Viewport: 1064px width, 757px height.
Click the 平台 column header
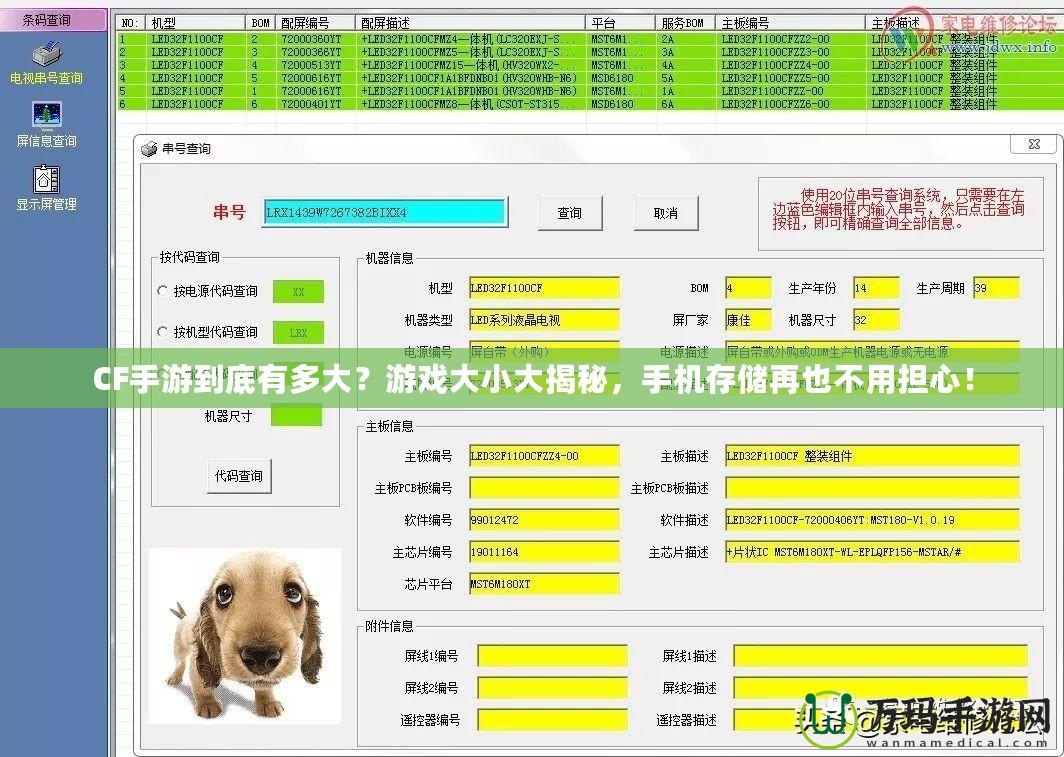620,23
